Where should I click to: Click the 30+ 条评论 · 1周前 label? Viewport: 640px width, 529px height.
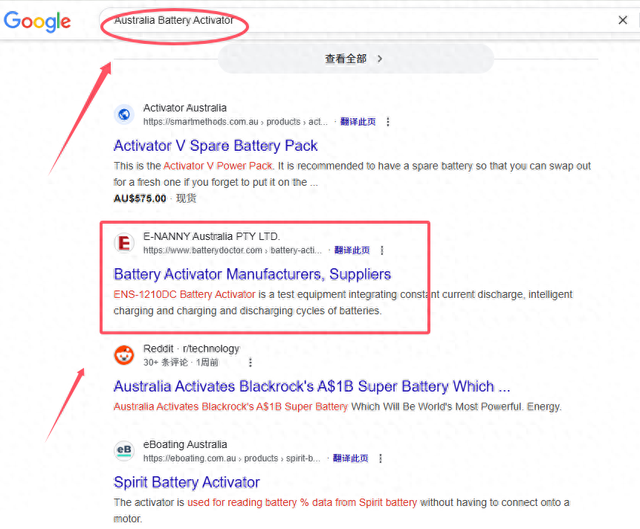pos(181,362)
